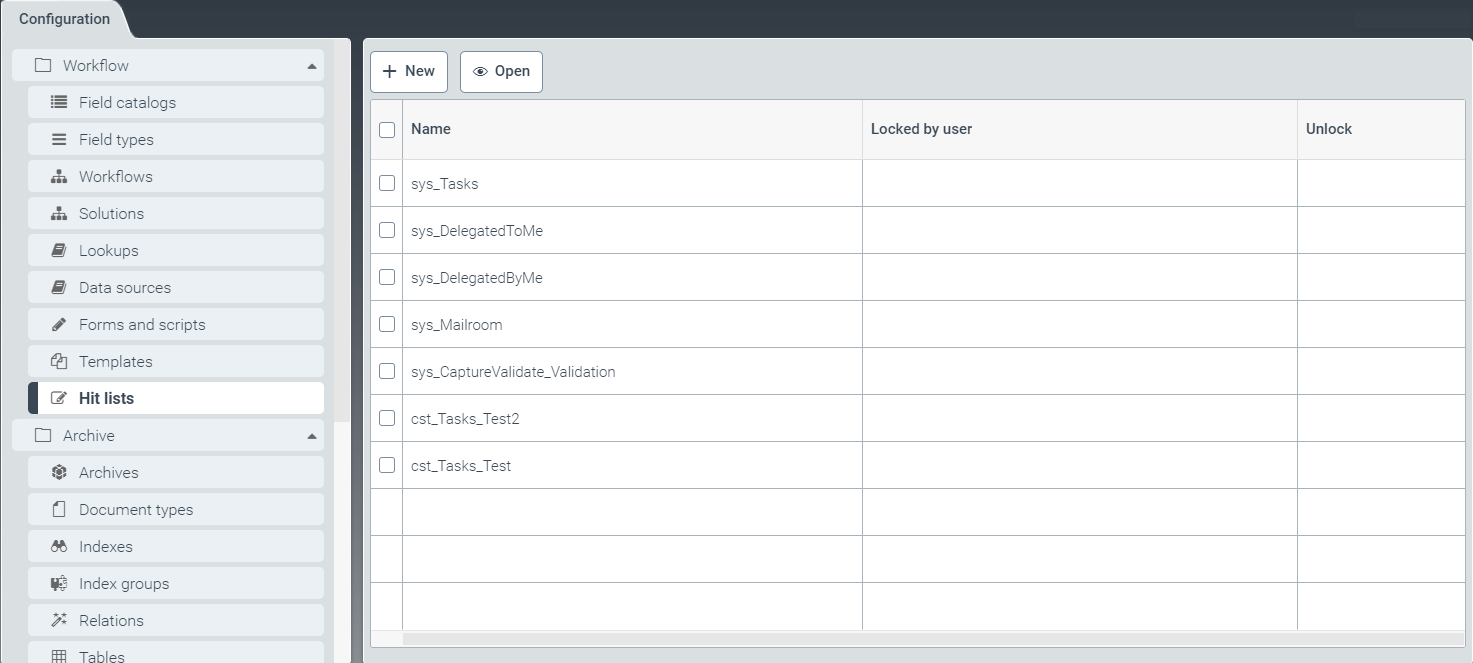Viewport: 1473px width, 663px height.
Task: Click the Indexes binoculars icon
Action: 59,546
